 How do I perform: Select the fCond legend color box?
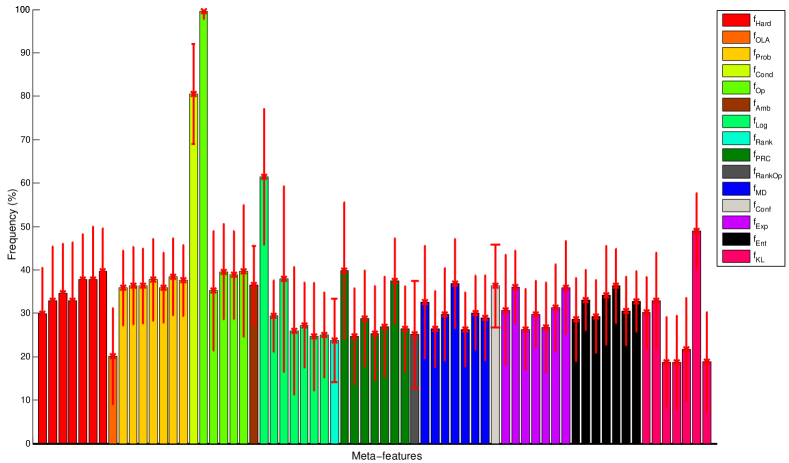tap(736, 71)
